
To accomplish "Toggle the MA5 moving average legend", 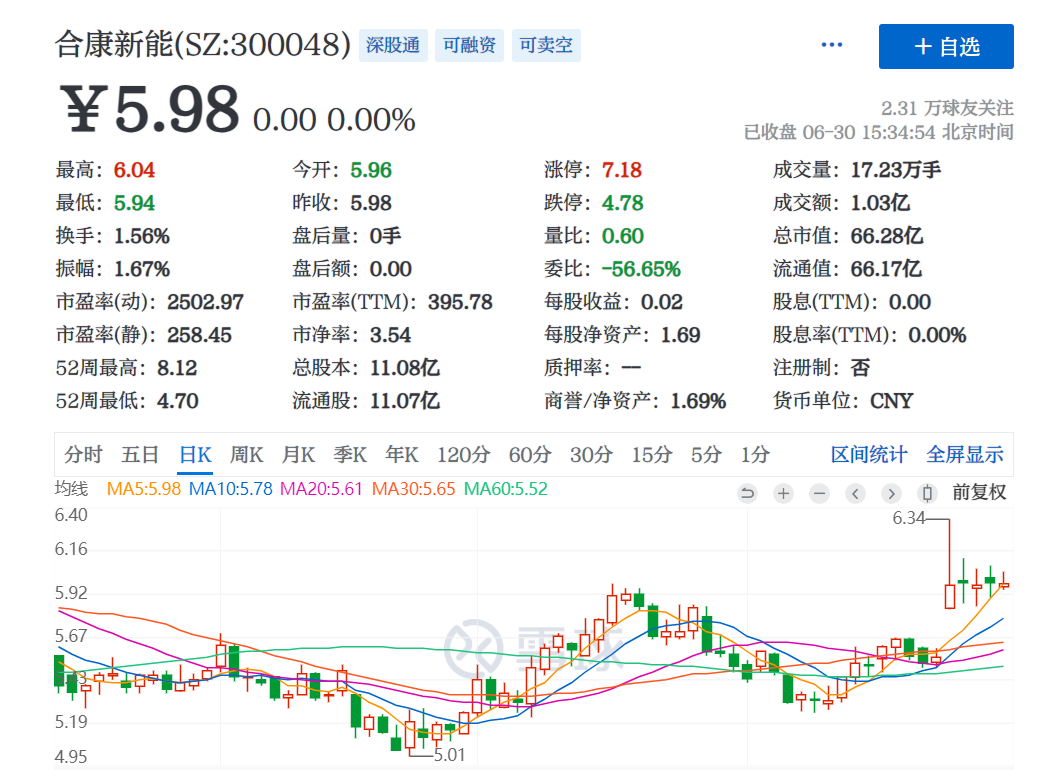I will point(143,489).
